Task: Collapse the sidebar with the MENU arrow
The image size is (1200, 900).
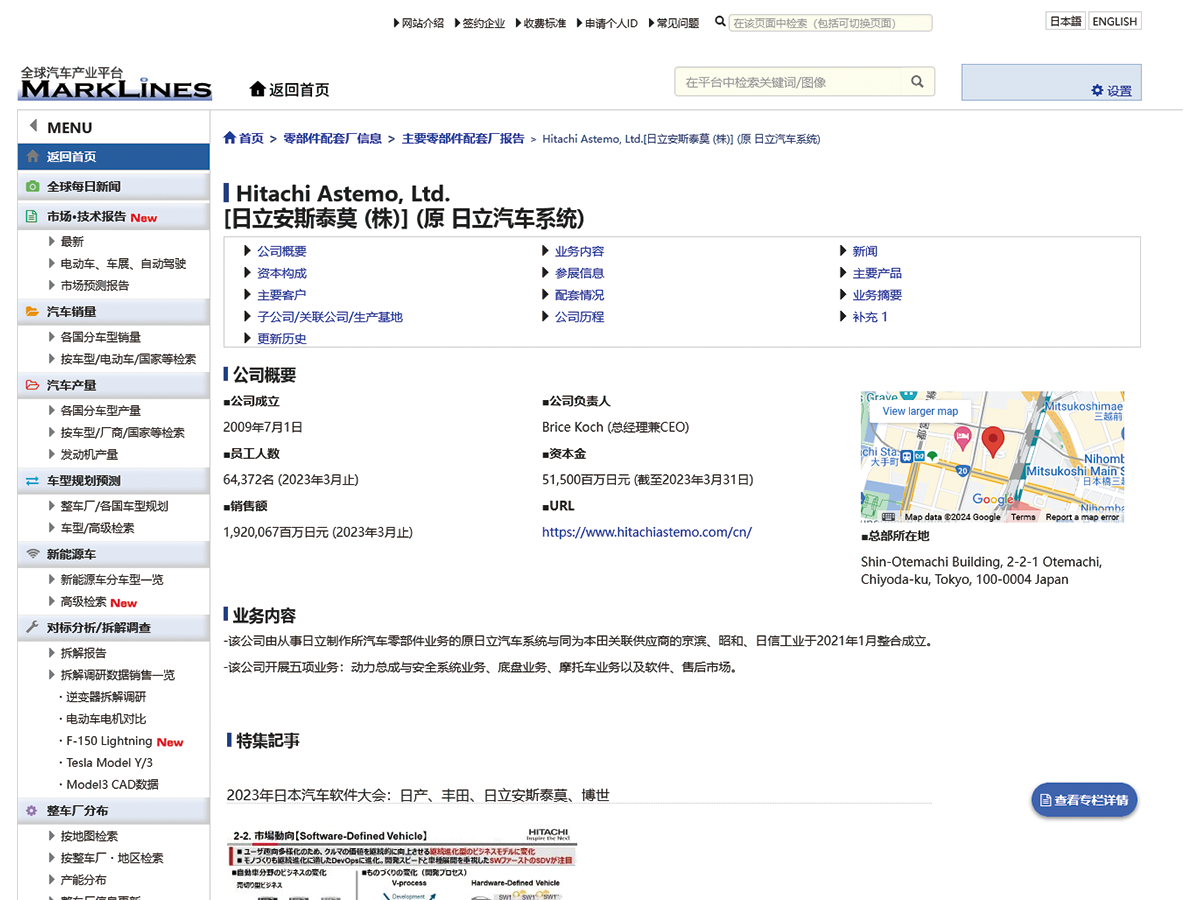Action: coord(33,126)
